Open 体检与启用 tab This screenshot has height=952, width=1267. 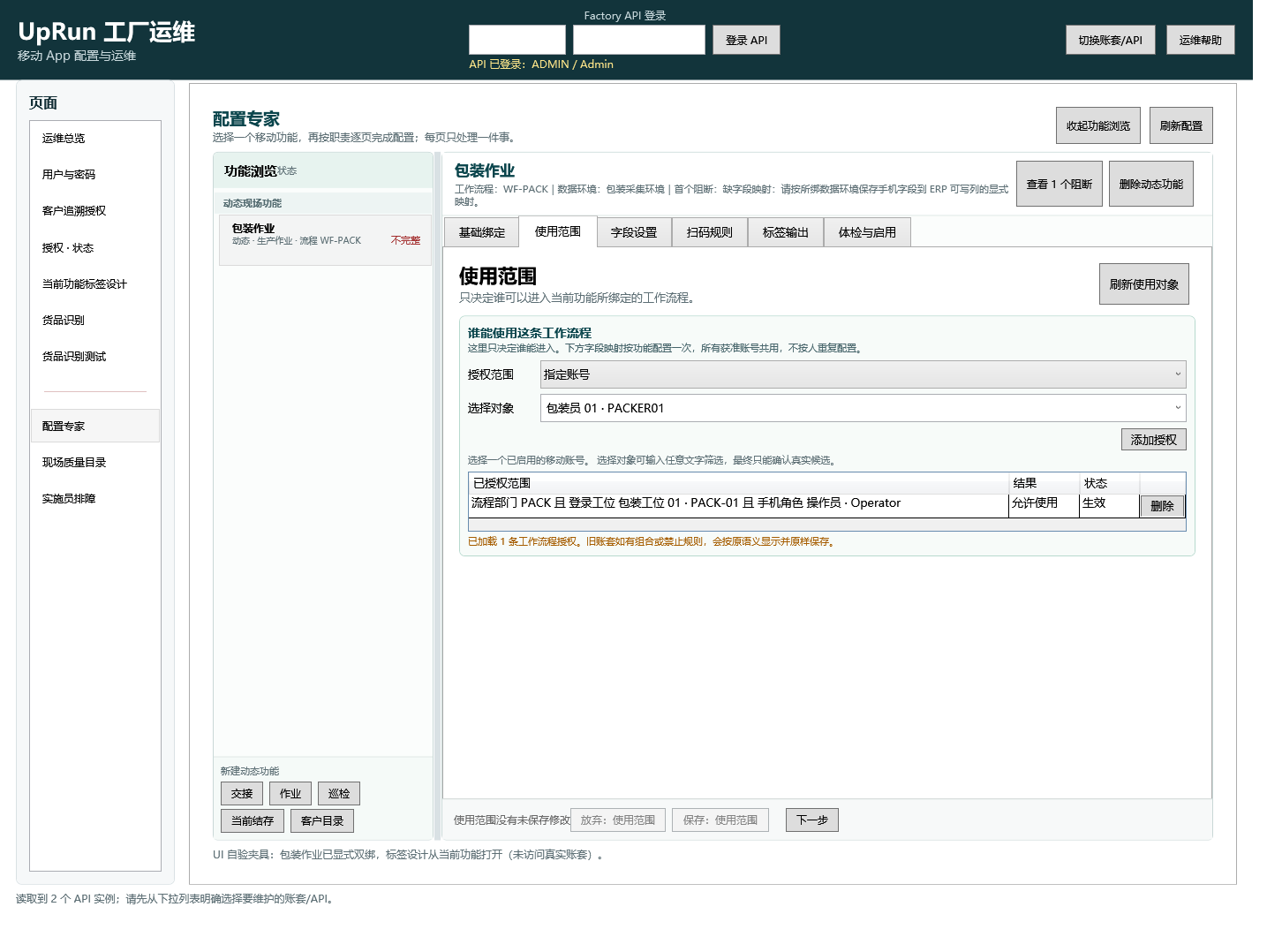pos(867,232)
